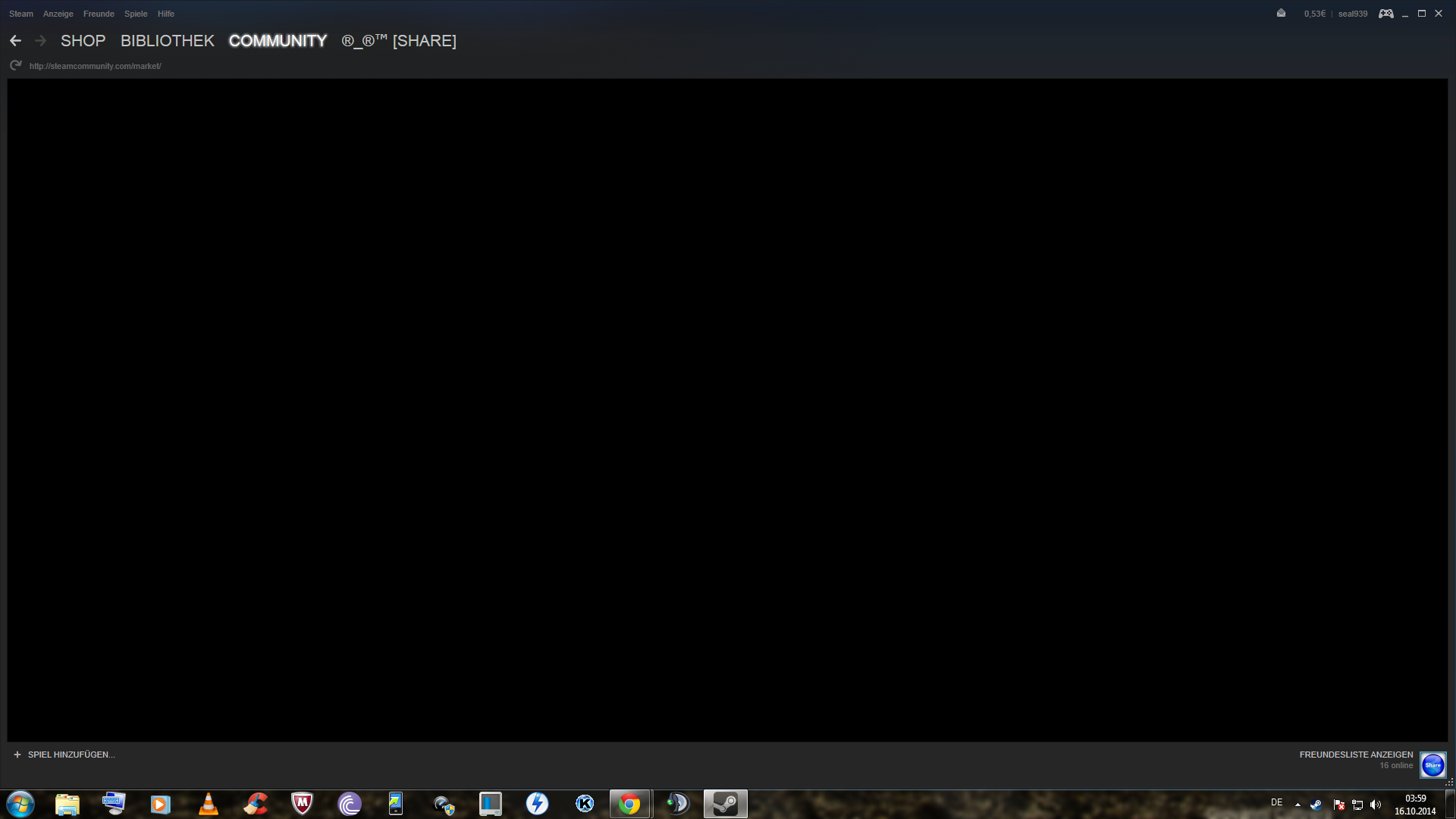Screen dimensions: 1456x819
Task: Reload the market page
Action: (16, 66)
